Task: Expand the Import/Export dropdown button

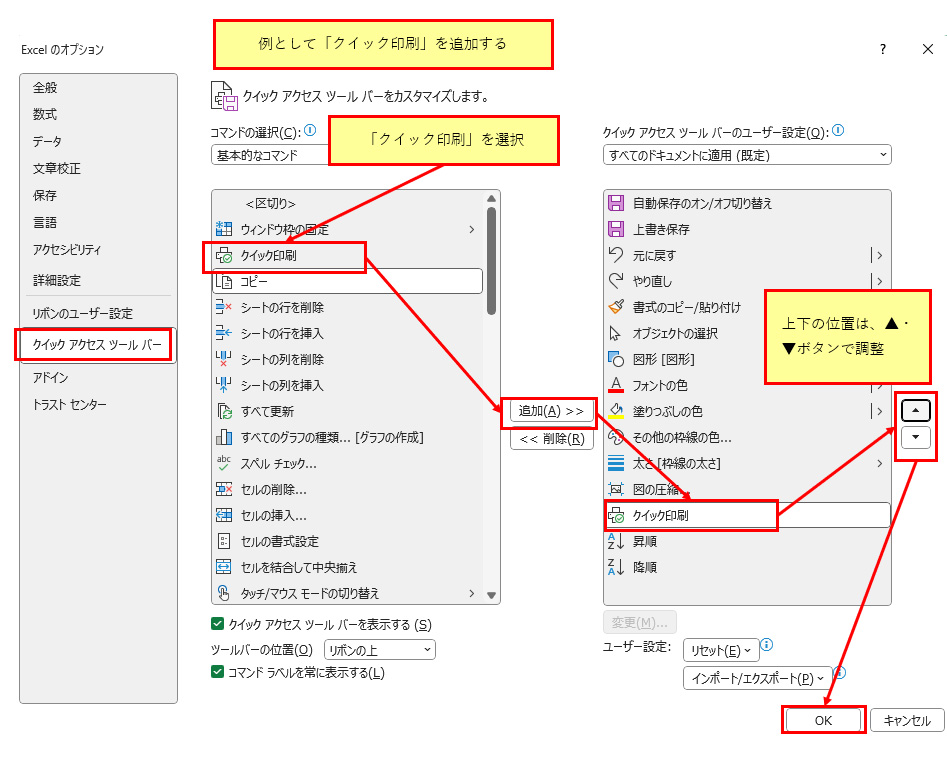Action: click(757, 678)
